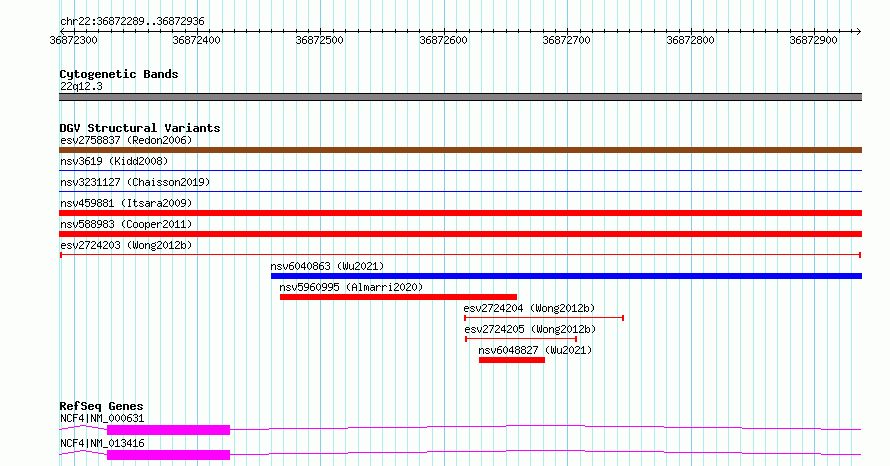
Task: Click ruler position 36872800
Action: tap(690, 40)
